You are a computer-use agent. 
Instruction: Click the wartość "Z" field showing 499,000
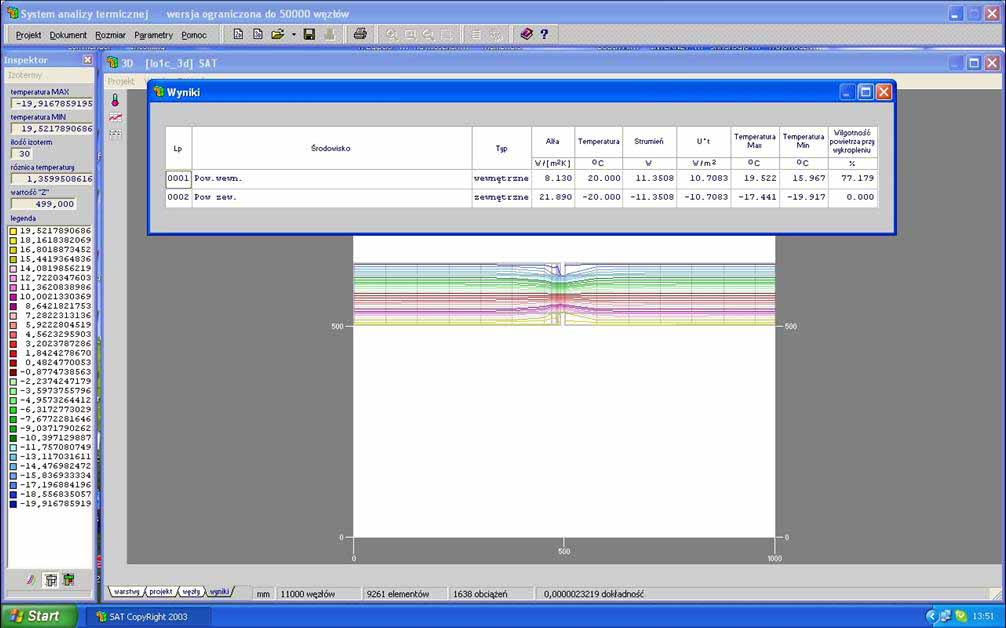click(x=43, y=204)
